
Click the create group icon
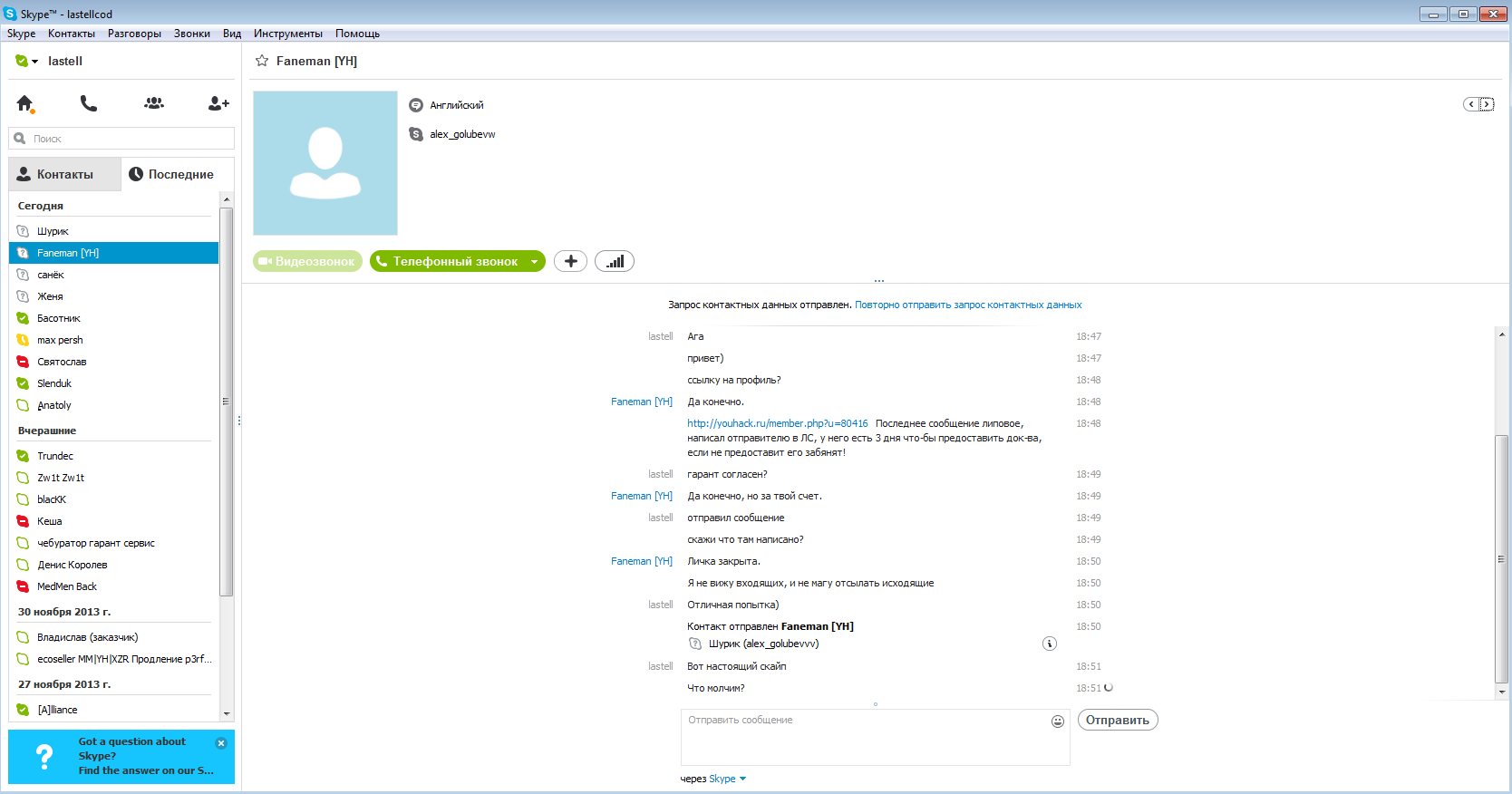point(154,103)
